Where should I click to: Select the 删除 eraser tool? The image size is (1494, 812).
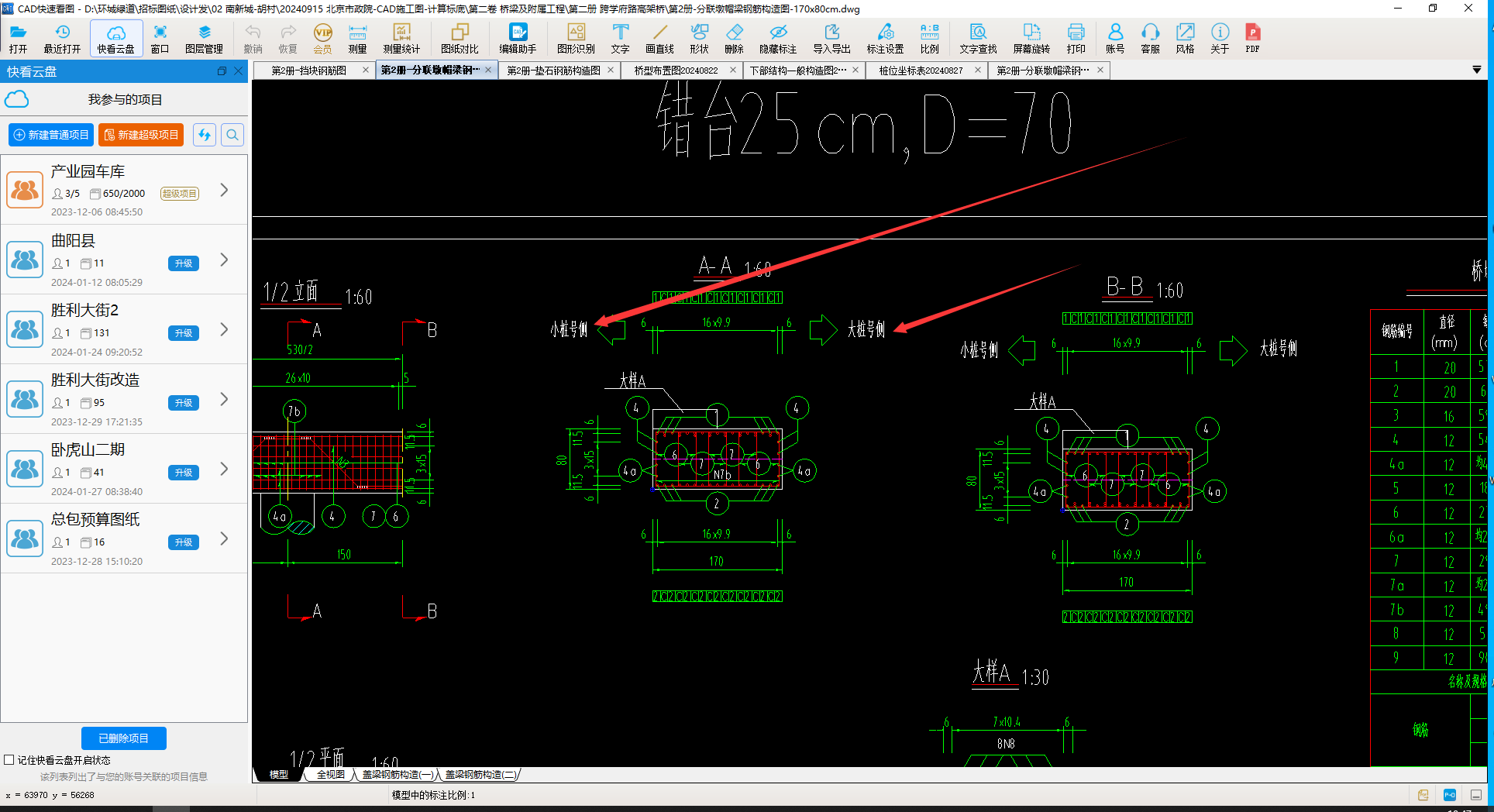734,38
